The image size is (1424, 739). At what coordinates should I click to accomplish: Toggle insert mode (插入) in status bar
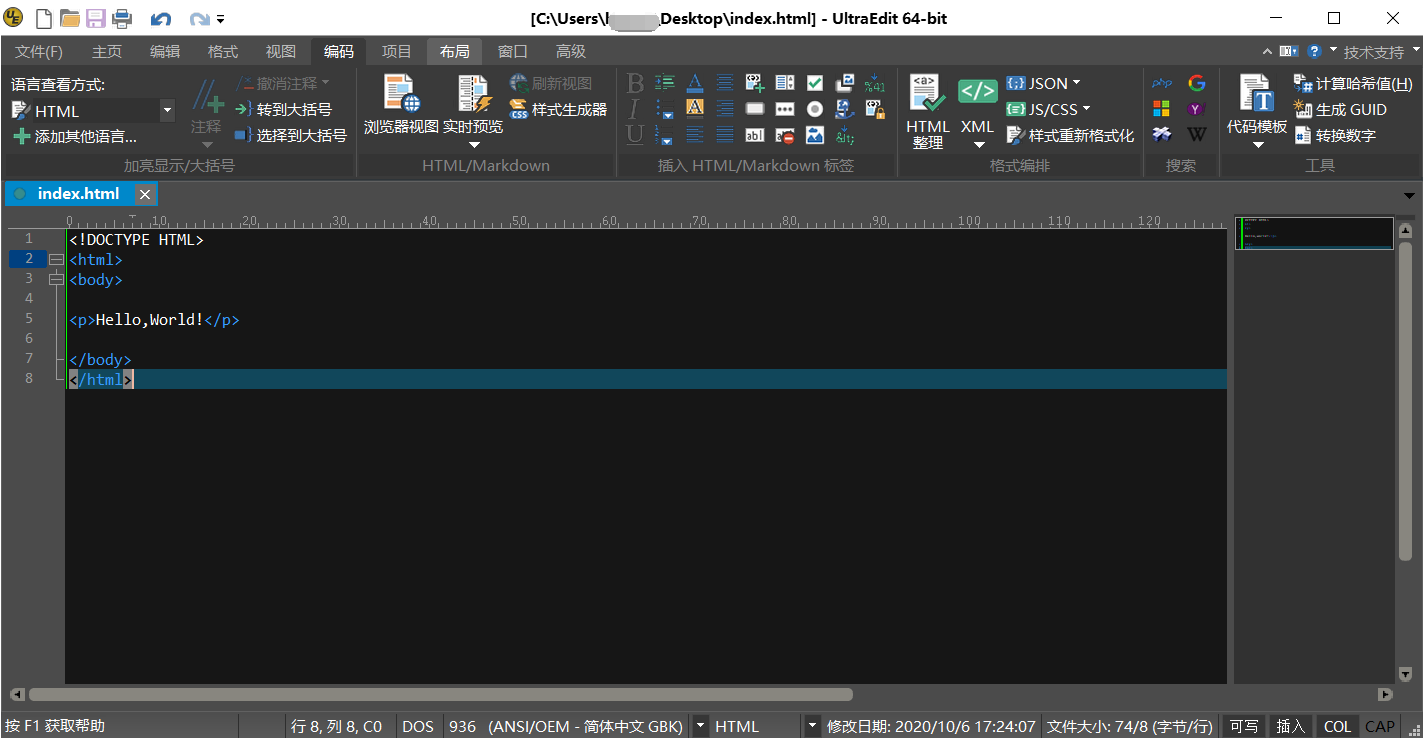coord(1291,727)
